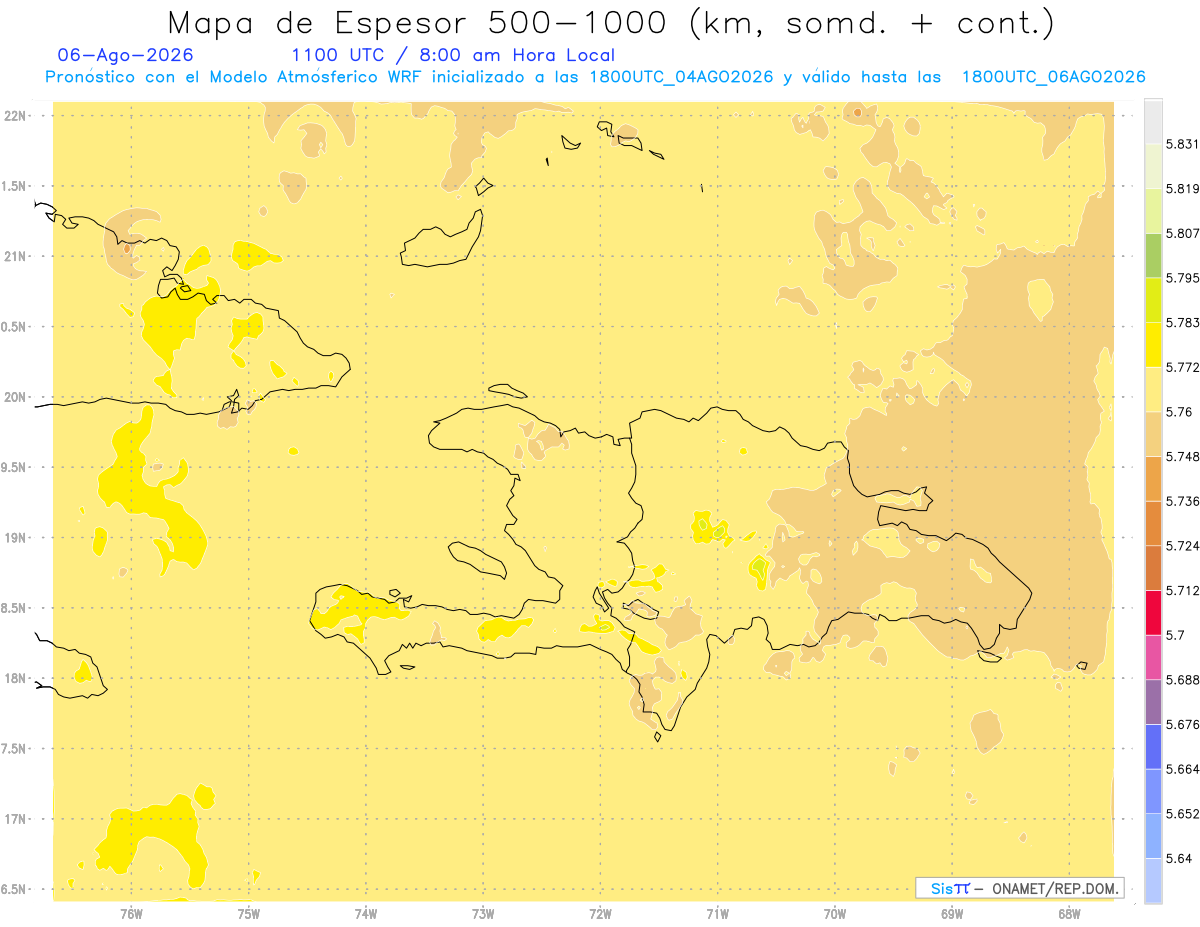Click the color bar value '5.831'
Viewport: 1200px width, 927px height.
[x=1183, y=144]
